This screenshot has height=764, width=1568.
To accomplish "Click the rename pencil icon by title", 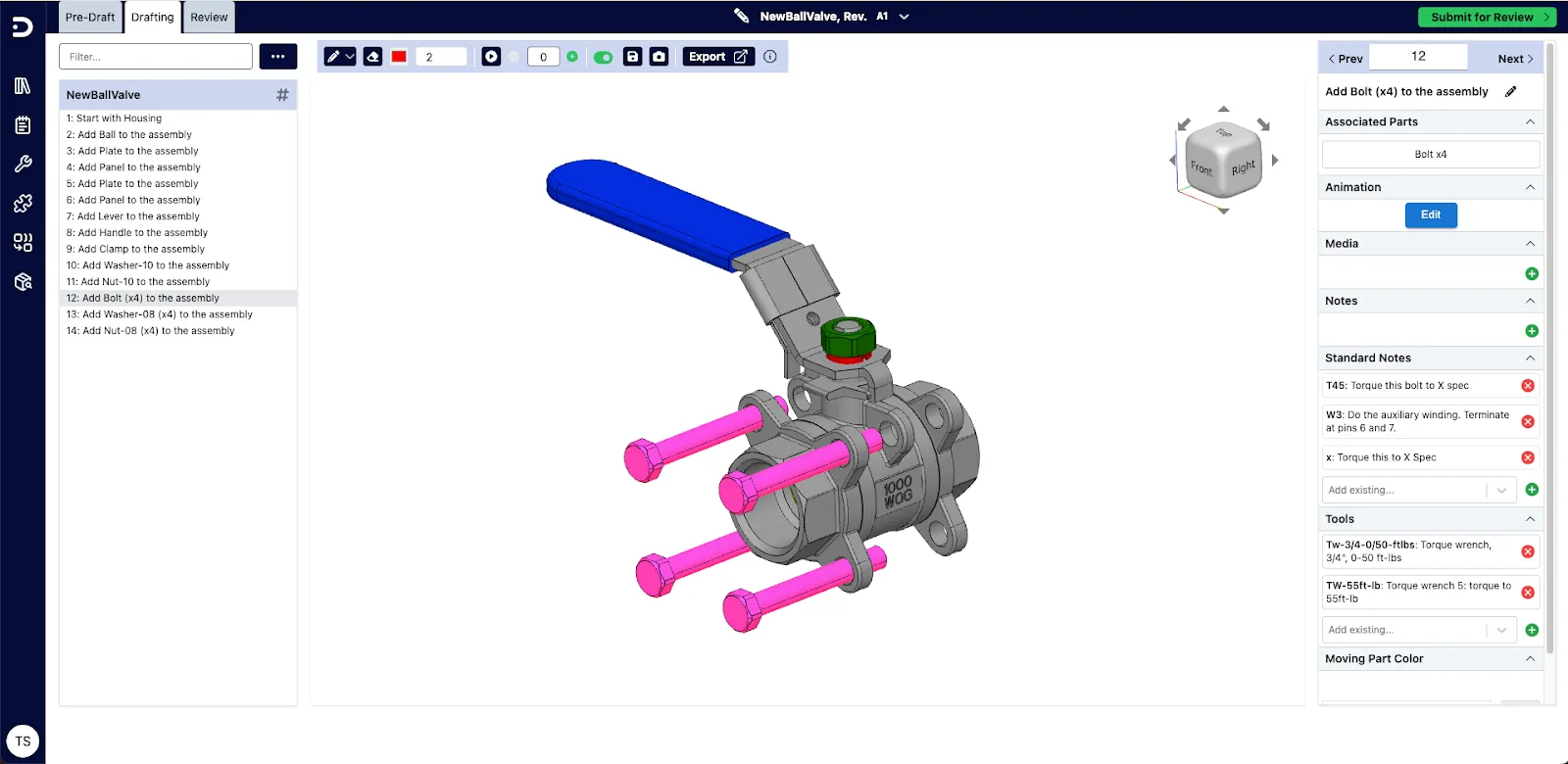I will coord(742,16).
